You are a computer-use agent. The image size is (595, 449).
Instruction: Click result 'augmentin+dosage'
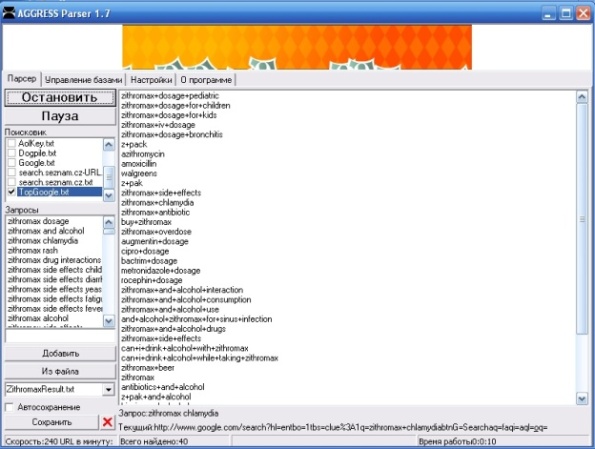(x=154, y=241)
